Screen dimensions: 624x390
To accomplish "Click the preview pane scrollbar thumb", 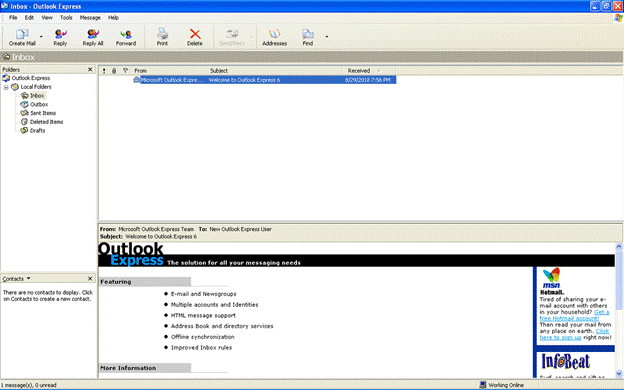I will tap(619, 280).
